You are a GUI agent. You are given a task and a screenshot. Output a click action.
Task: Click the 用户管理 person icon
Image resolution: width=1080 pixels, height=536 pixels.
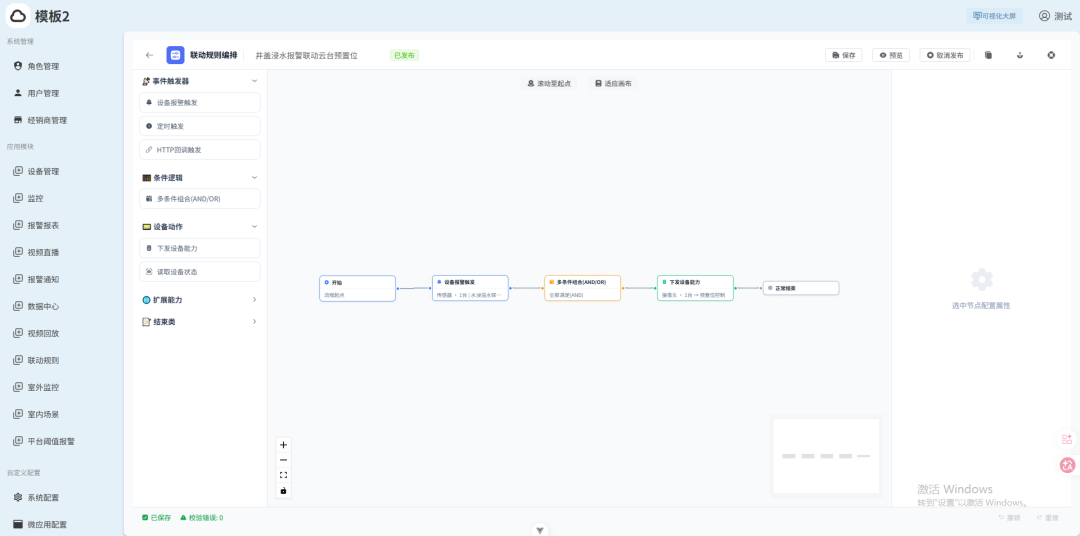(18, 93)
